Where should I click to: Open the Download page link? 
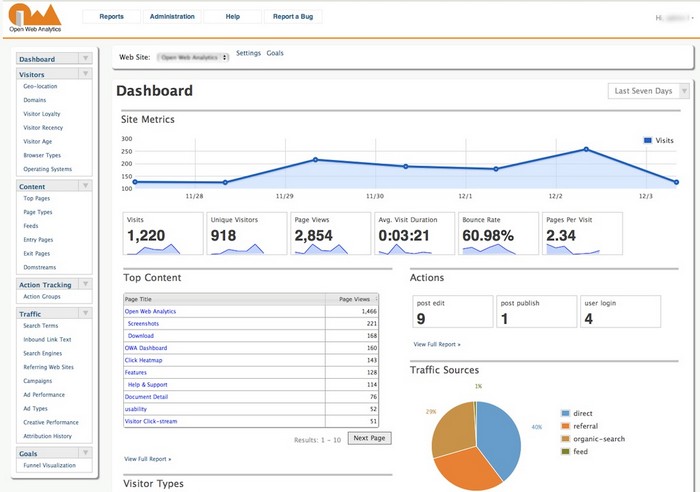(x=141, y=336)
